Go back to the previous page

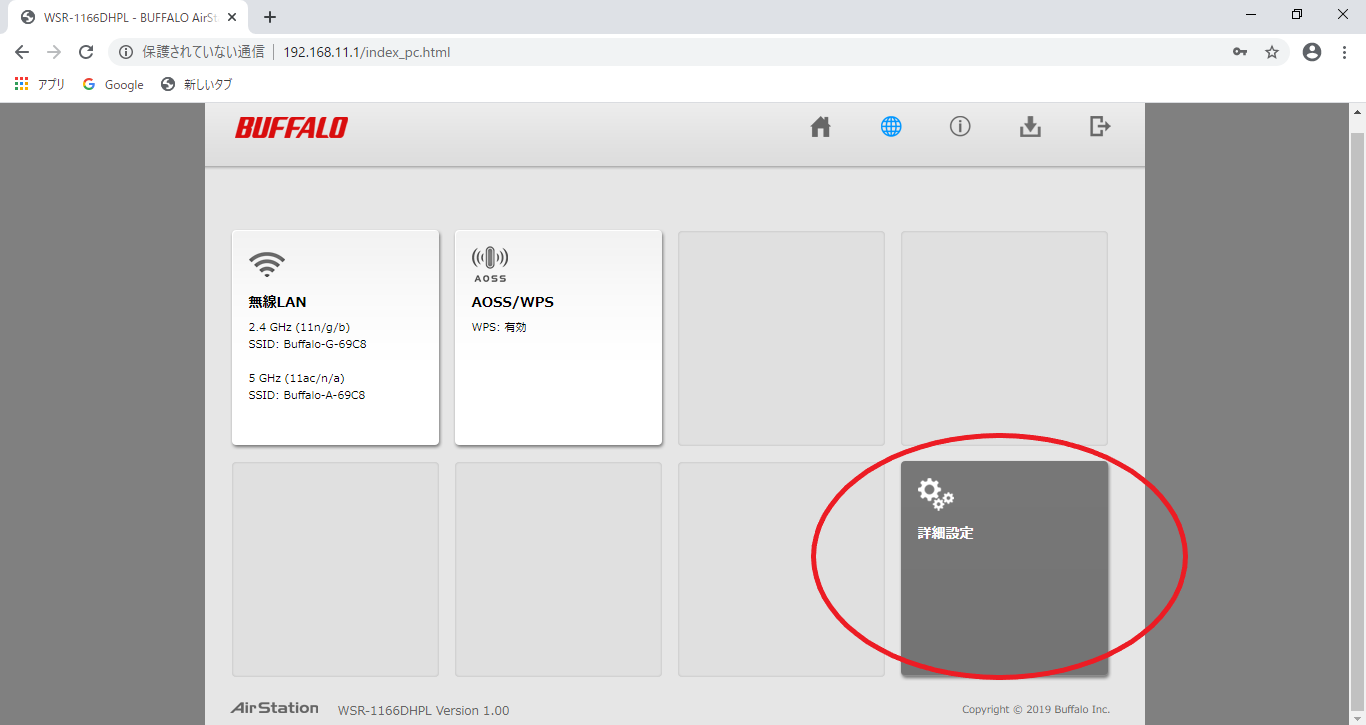click(22, 52)
